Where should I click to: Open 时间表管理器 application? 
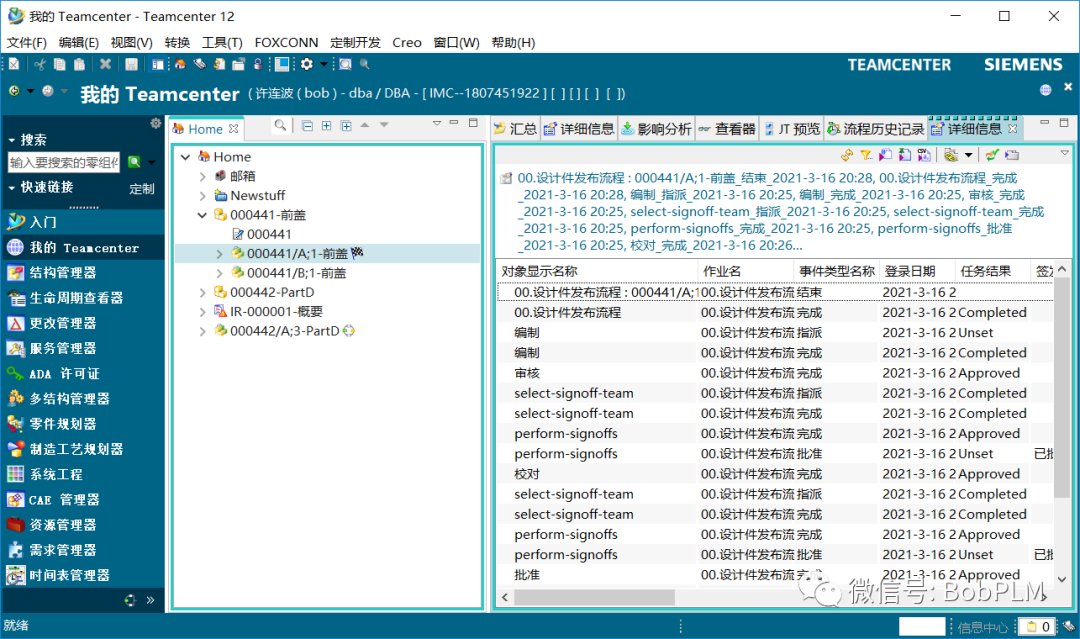(83, 575)
